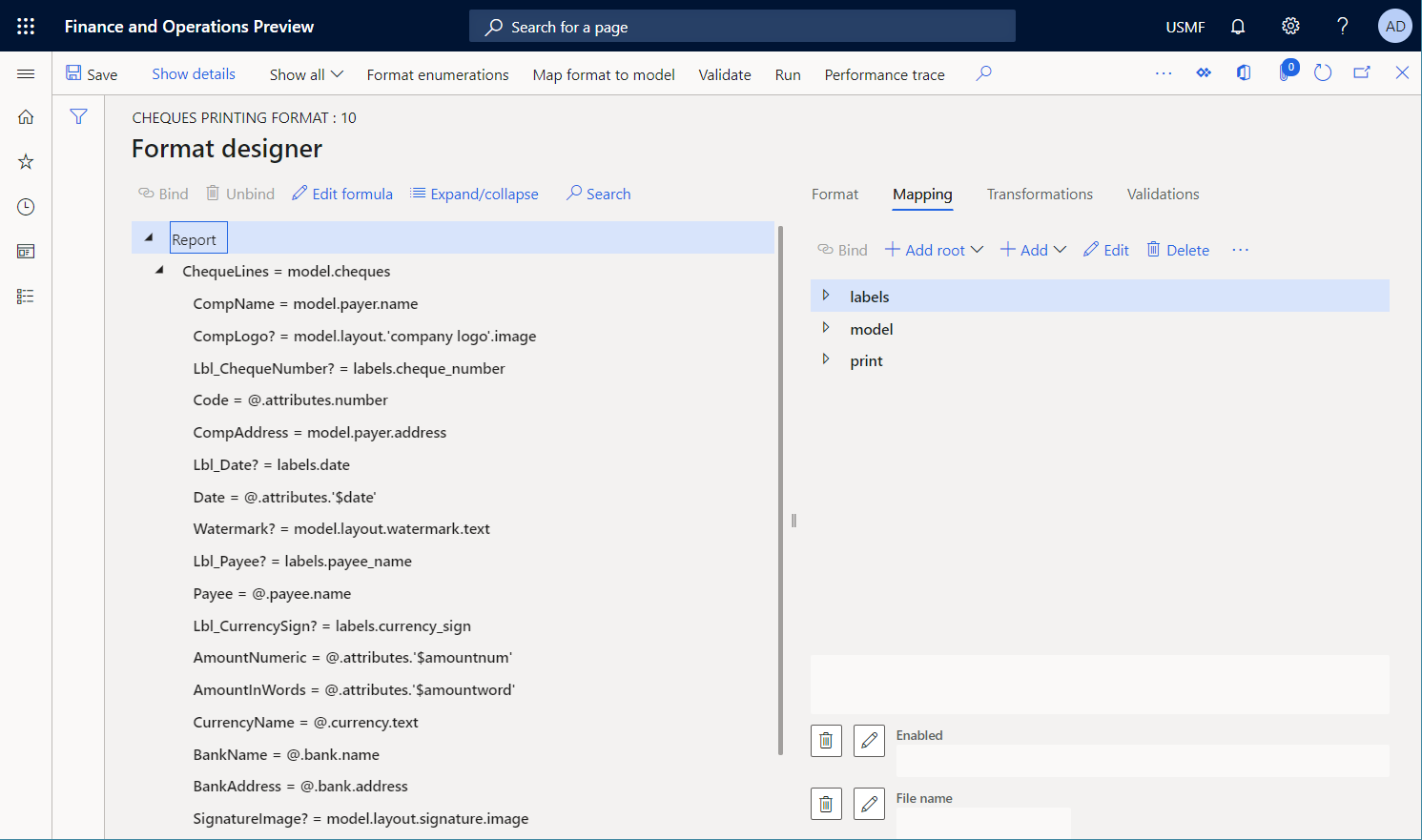Image resolution: width=1422 pixels, height=840 pixels.
Task: Switch to the Format tab
Action: 835,194
